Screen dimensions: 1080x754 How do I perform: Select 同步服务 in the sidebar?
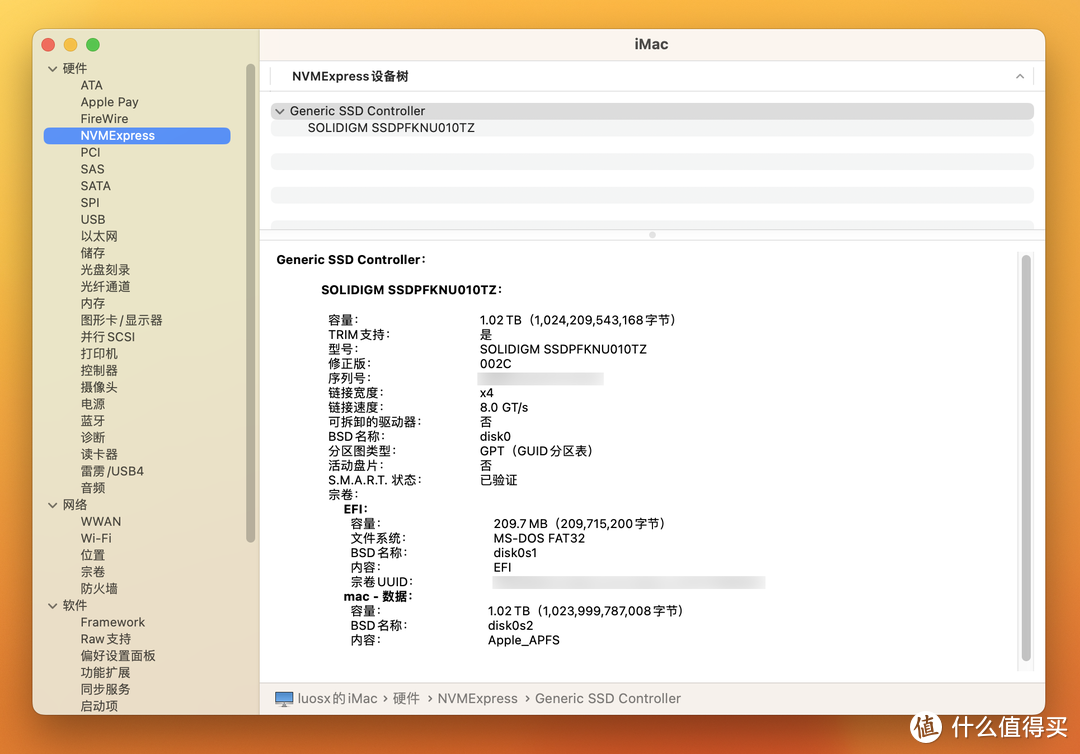pos(105,689)
